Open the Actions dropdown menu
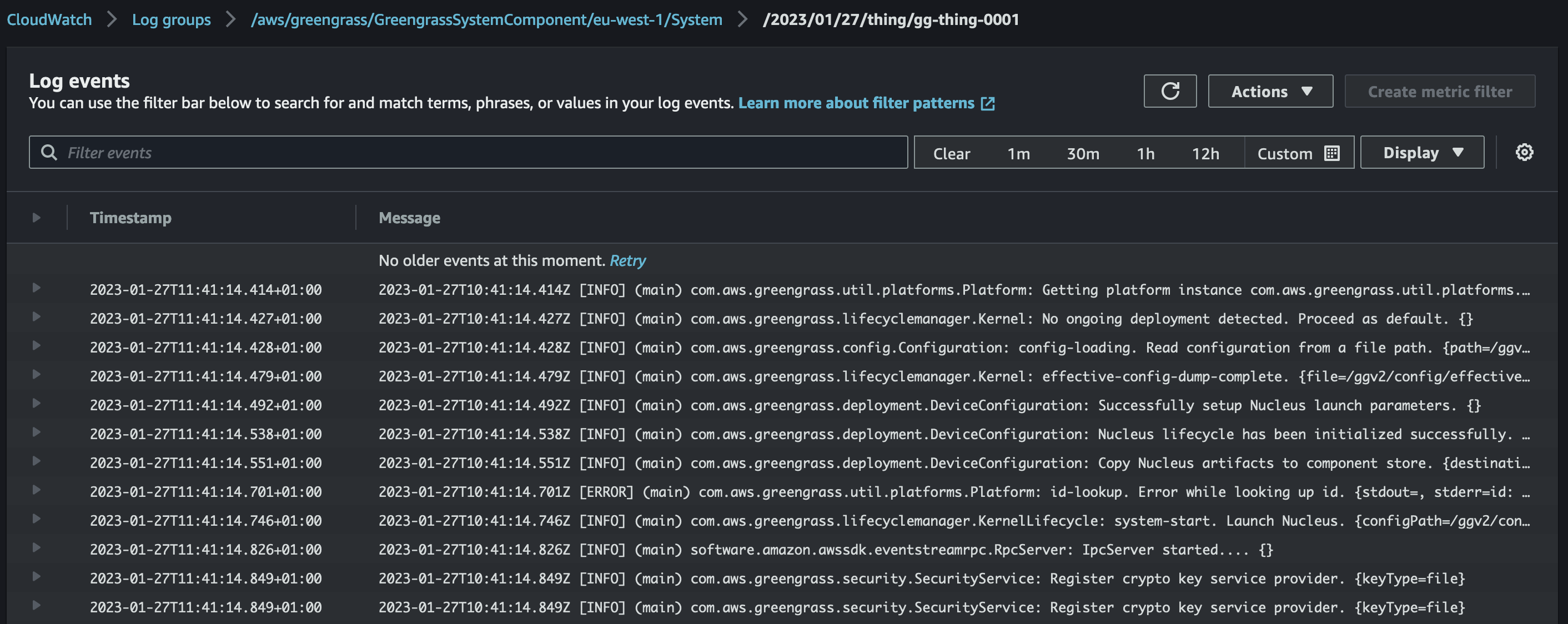The image size is (1568, 624). pyautogui.click(x=1270, y=91)
